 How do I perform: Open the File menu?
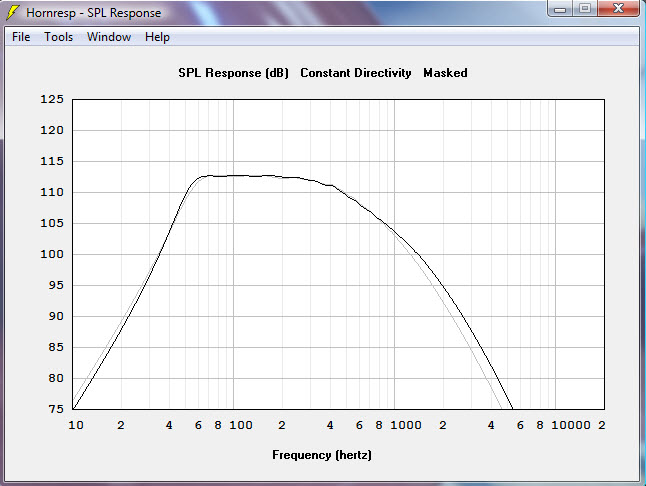(21, 37)
